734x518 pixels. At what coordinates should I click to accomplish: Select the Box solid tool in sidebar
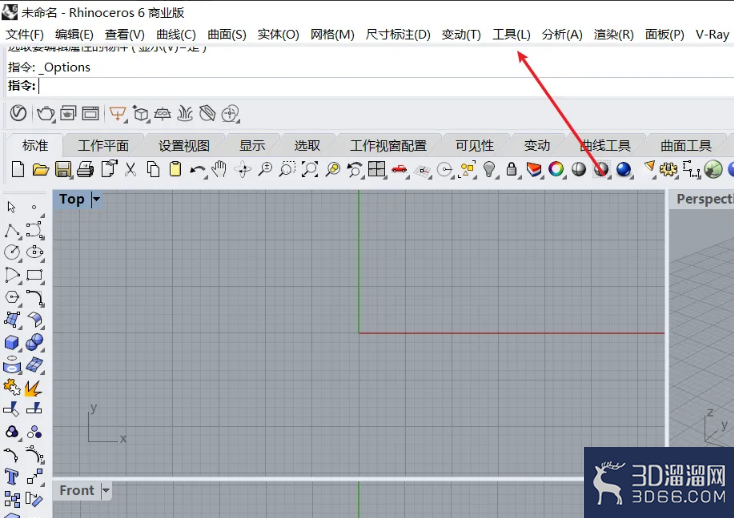[x=12, y=343]
